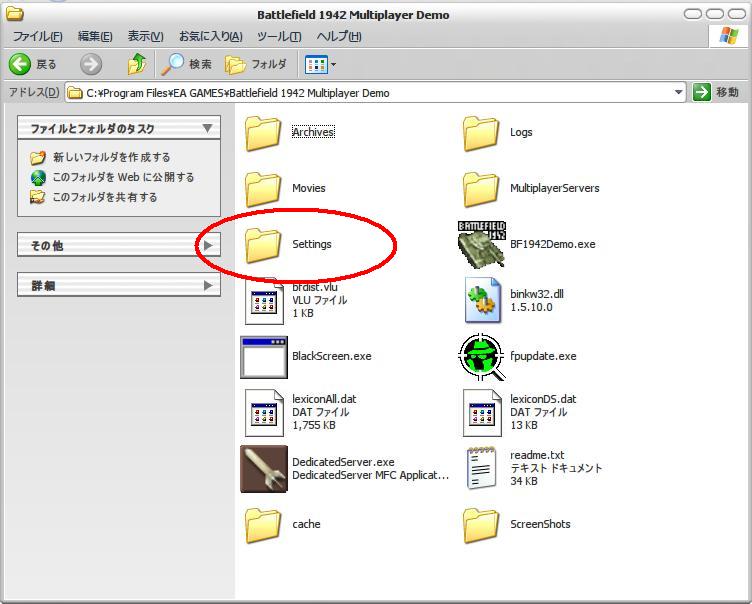Click the grey Forward arrow button
This screenshot has width=752, height=604.
91,64
